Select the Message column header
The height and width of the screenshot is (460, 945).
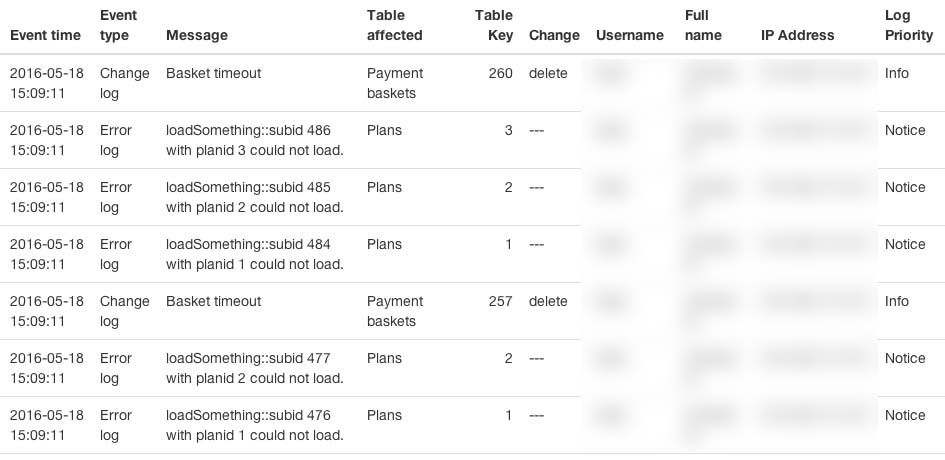(197, 35)
